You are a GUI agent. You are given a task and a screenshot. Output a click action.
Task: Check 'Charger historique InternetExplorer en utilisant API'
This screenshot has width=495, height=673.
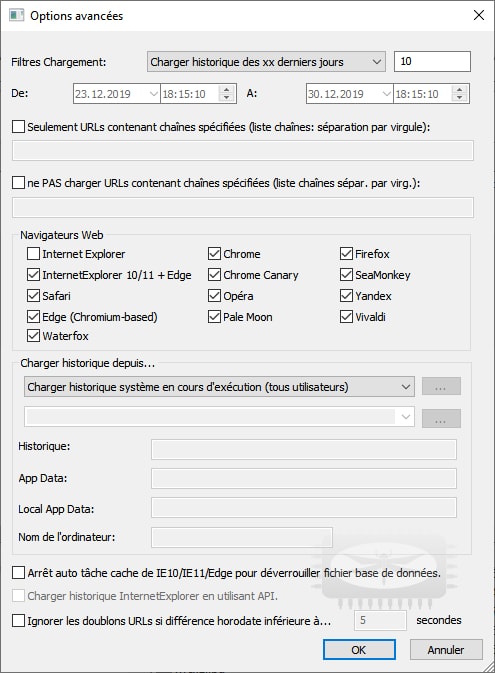click(18, 596)
